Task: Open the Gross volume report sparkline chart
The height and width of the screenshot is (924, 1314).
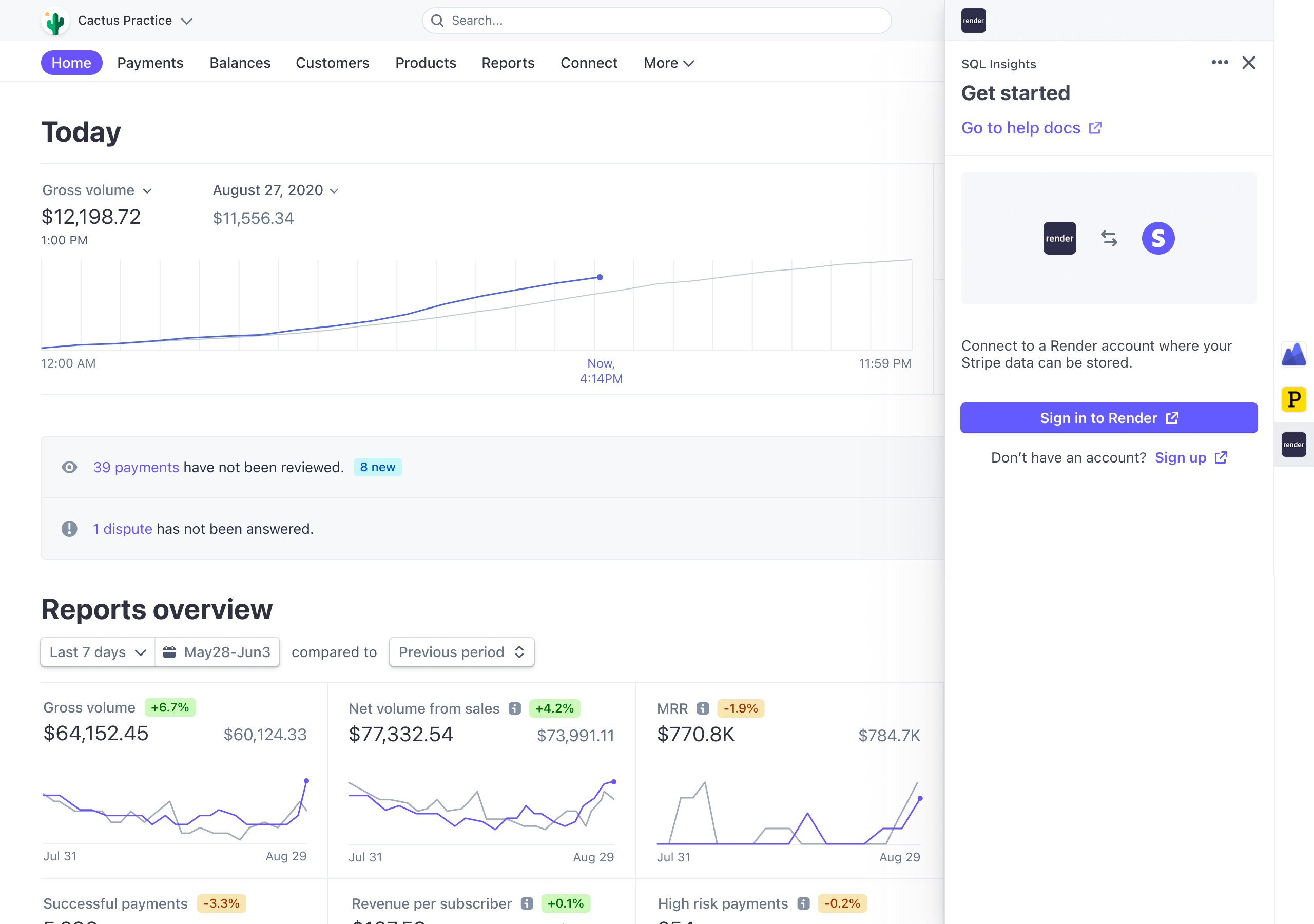Action: coord(175,810)
